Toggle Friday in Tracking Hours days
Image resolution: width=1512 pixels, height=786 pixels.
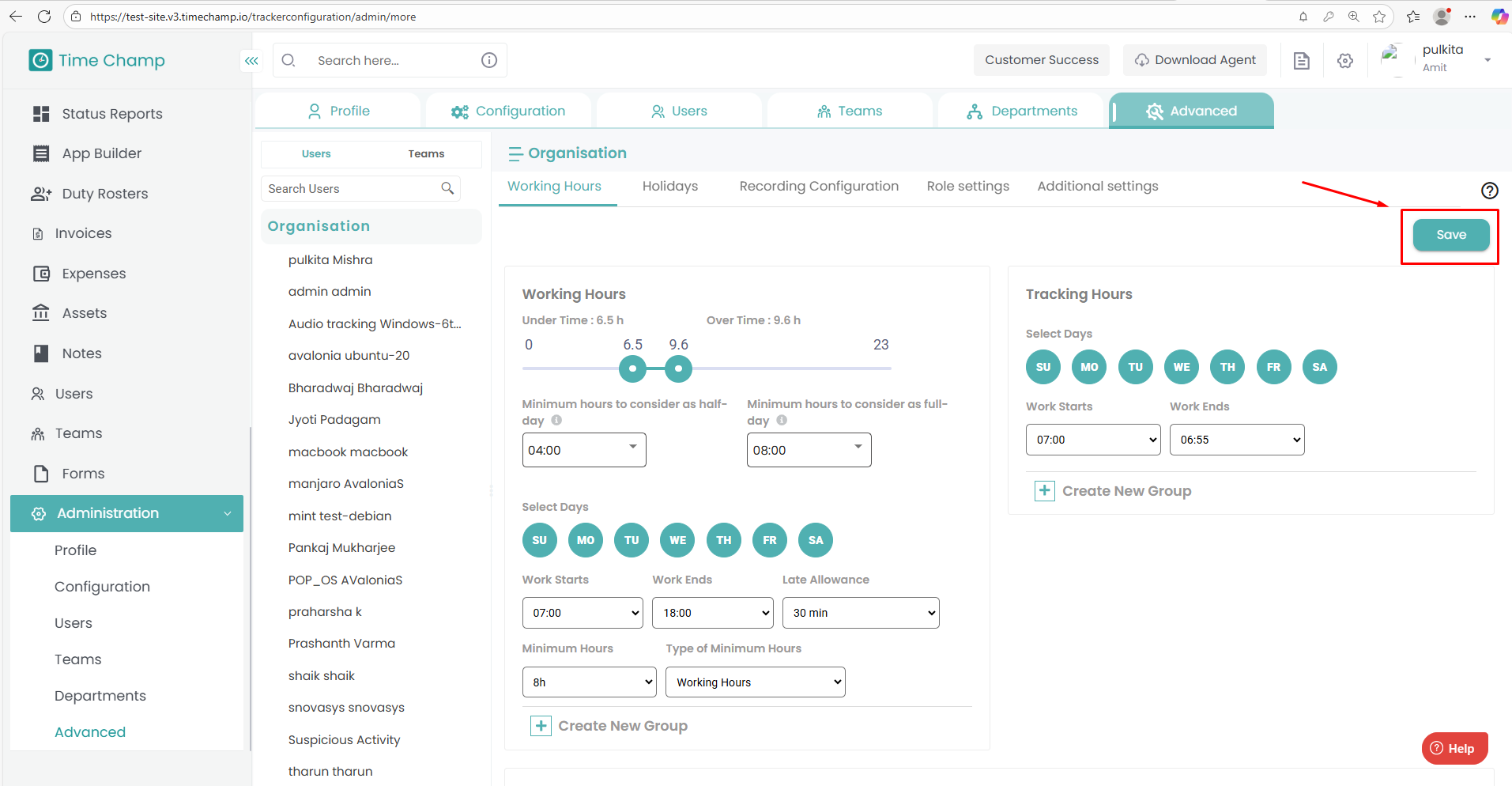(x=1273, y=367)
